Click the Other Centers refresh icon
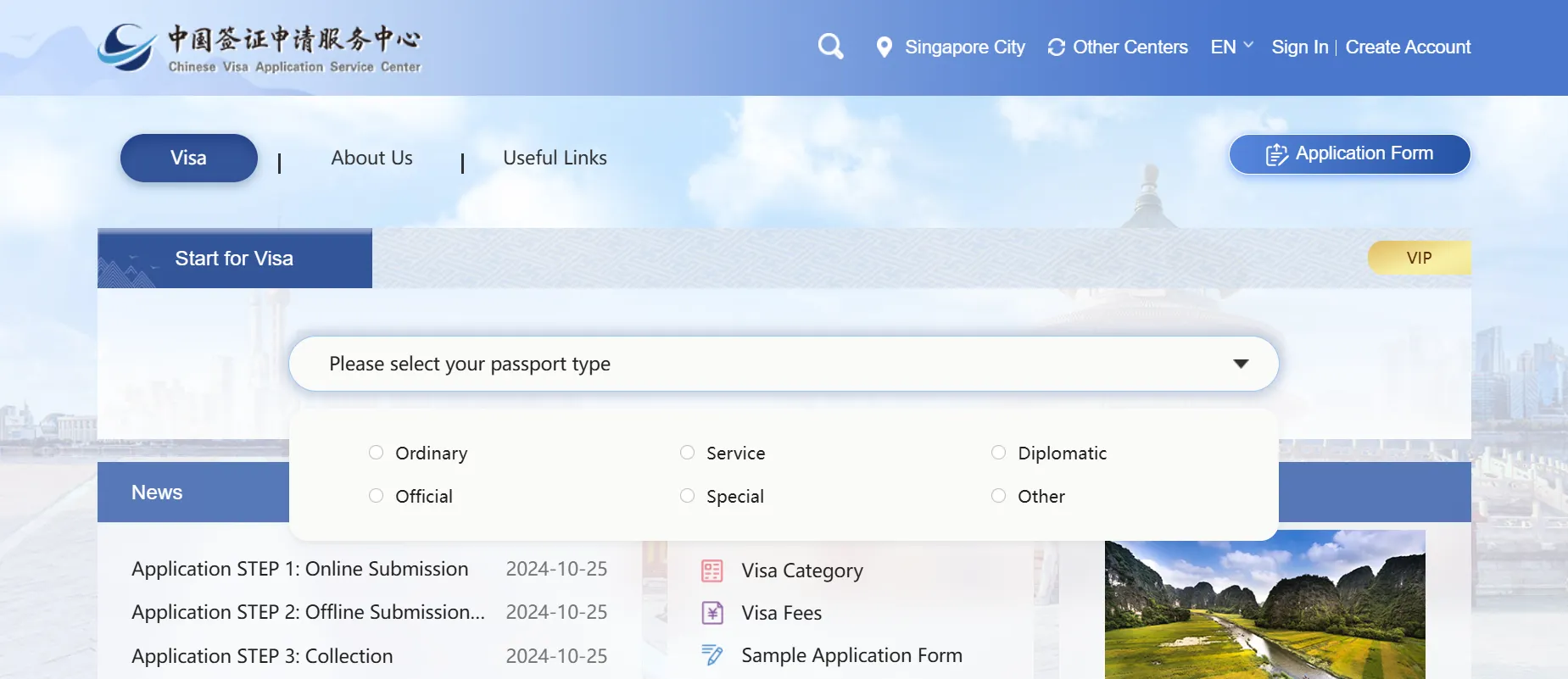1568x679 pixels. pyautogui.click(x=1056, y=47)
